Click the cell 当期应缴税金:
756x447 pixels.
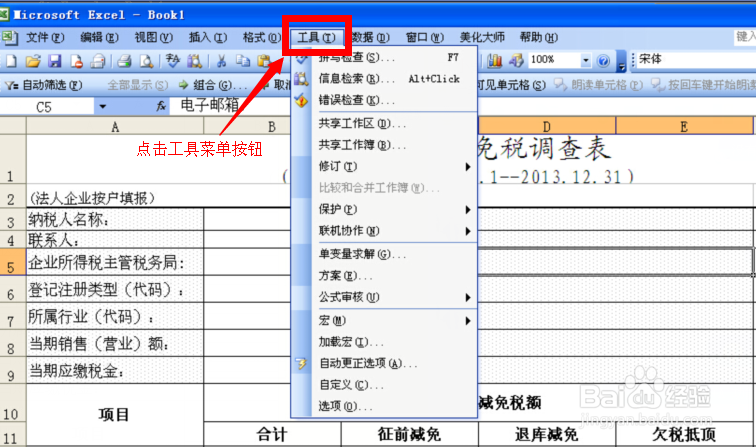pos(115,370)
